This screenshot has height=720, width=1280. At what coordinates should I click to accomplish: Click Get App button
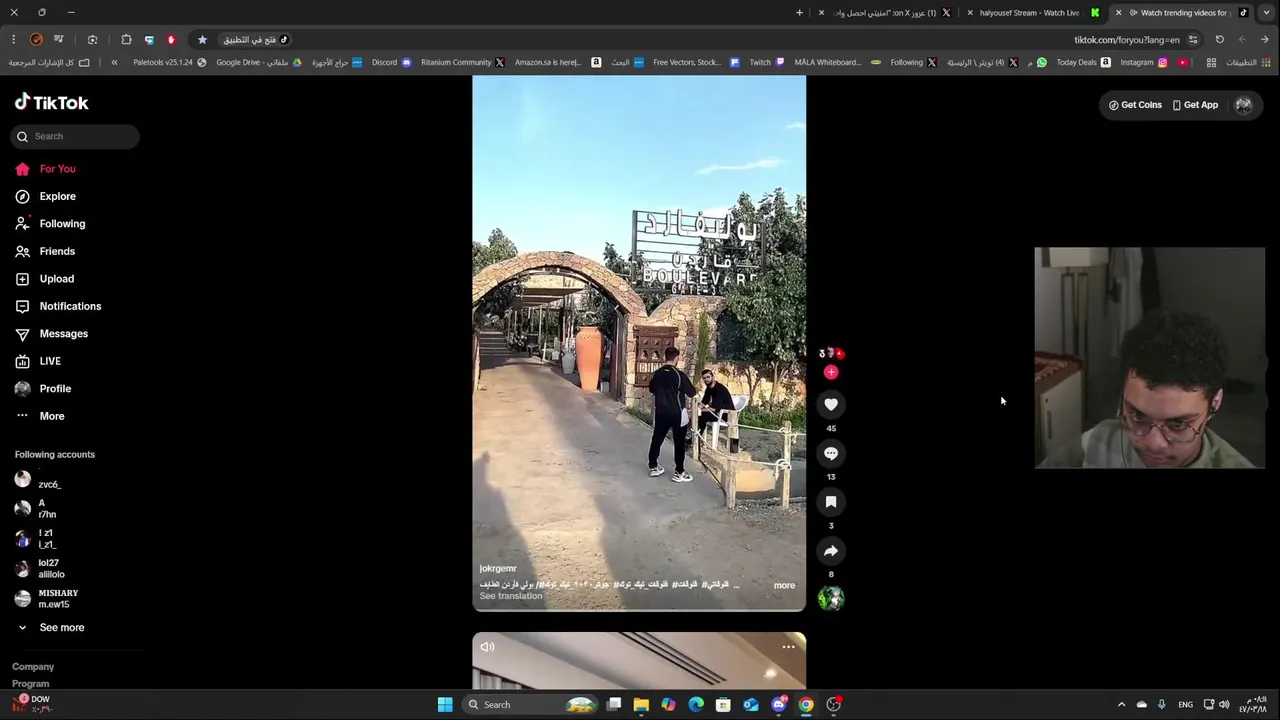tap(1195, 105)
